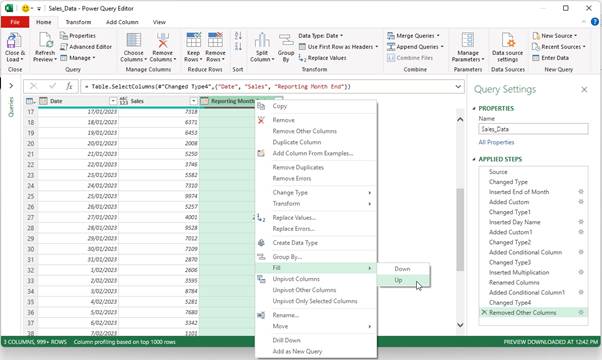Select the Renamed Columns step

point(533,282)
